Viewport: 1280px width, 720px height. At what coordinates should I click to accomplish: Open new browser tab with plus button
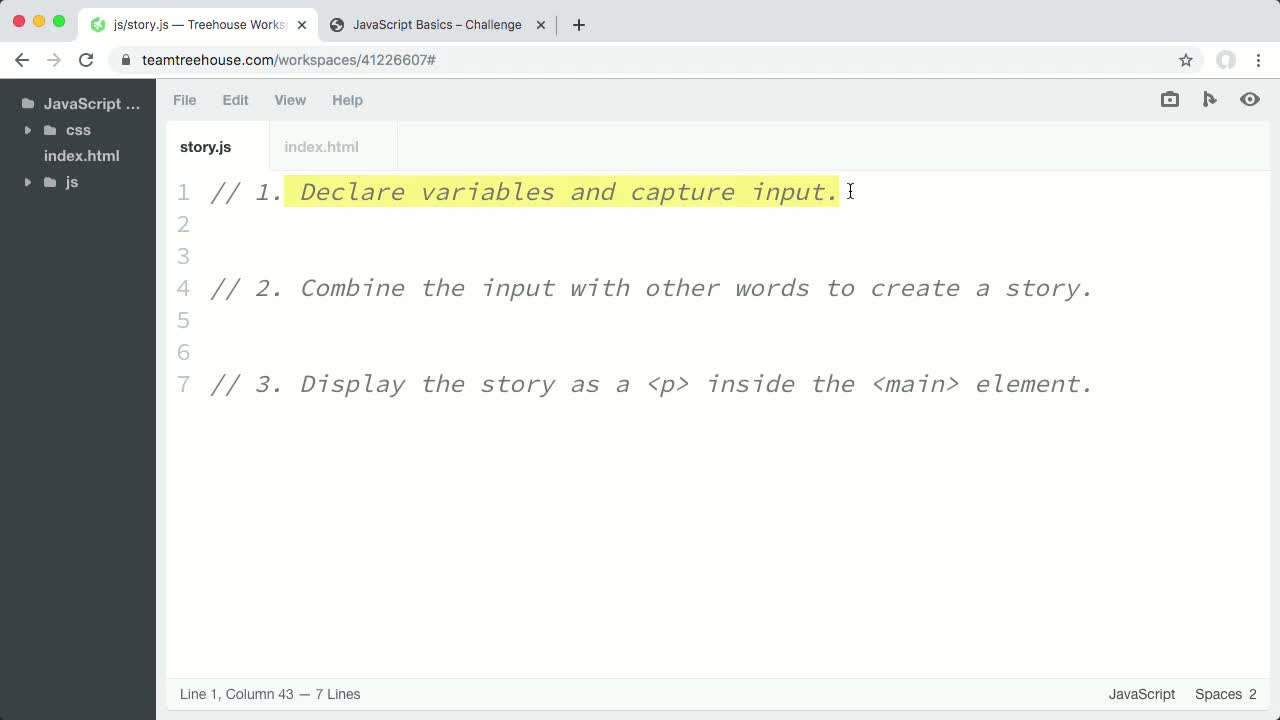click(578, 25)
